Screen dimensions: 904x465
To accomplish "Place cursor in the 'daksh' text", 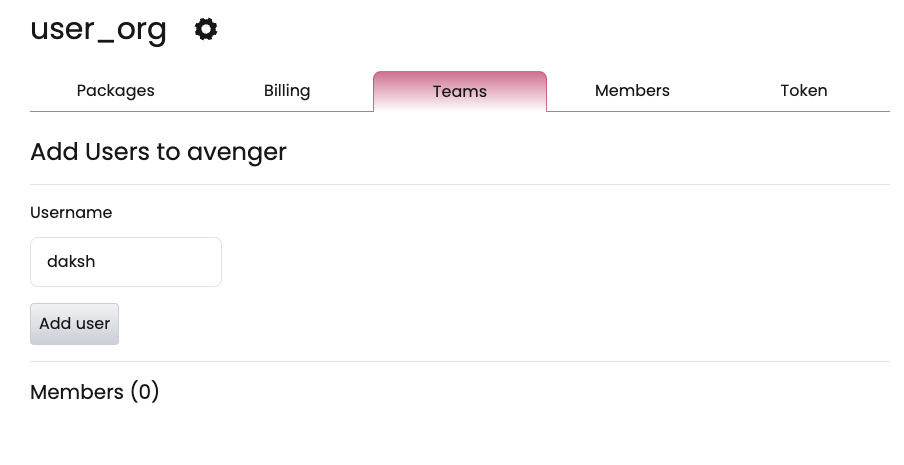I will tap(71, 262).
